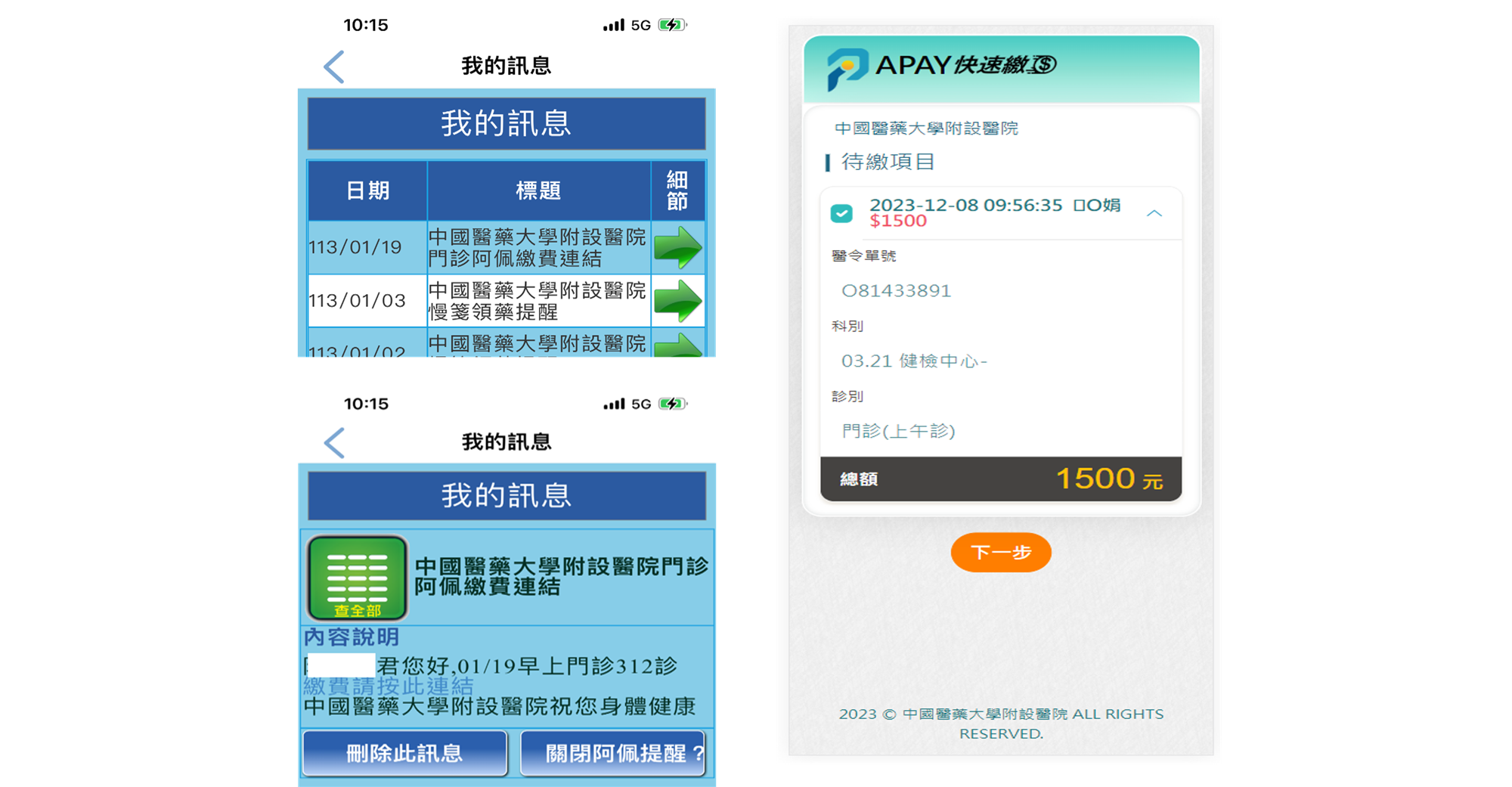Click 關閉阿佩提醒 button
The height and width of the screenshot is (787, 1512).
coord(613,753)
